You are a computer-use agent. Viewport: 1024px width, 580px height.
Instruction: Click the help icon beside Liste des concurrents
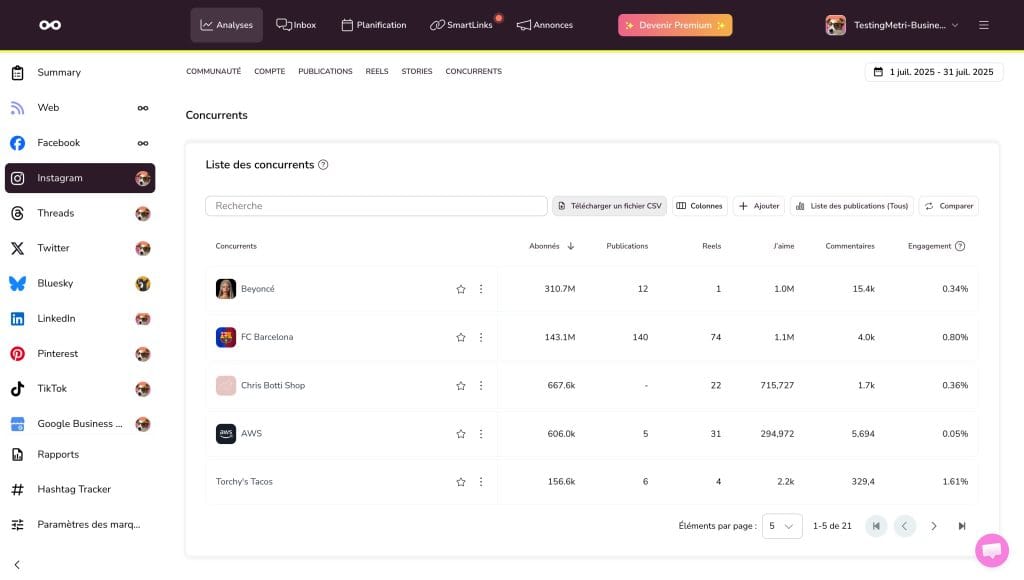tap(323, 165)
